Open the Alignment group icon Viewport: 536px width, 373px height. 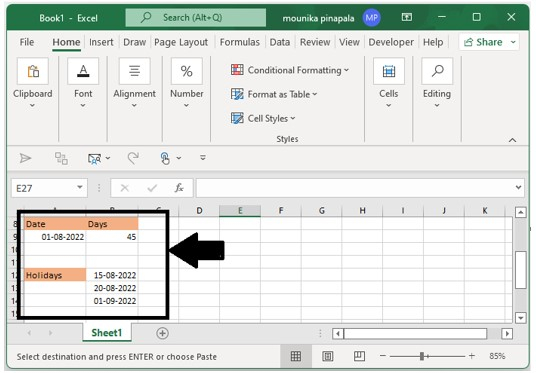pyautogui.click(x=134, y=71)
